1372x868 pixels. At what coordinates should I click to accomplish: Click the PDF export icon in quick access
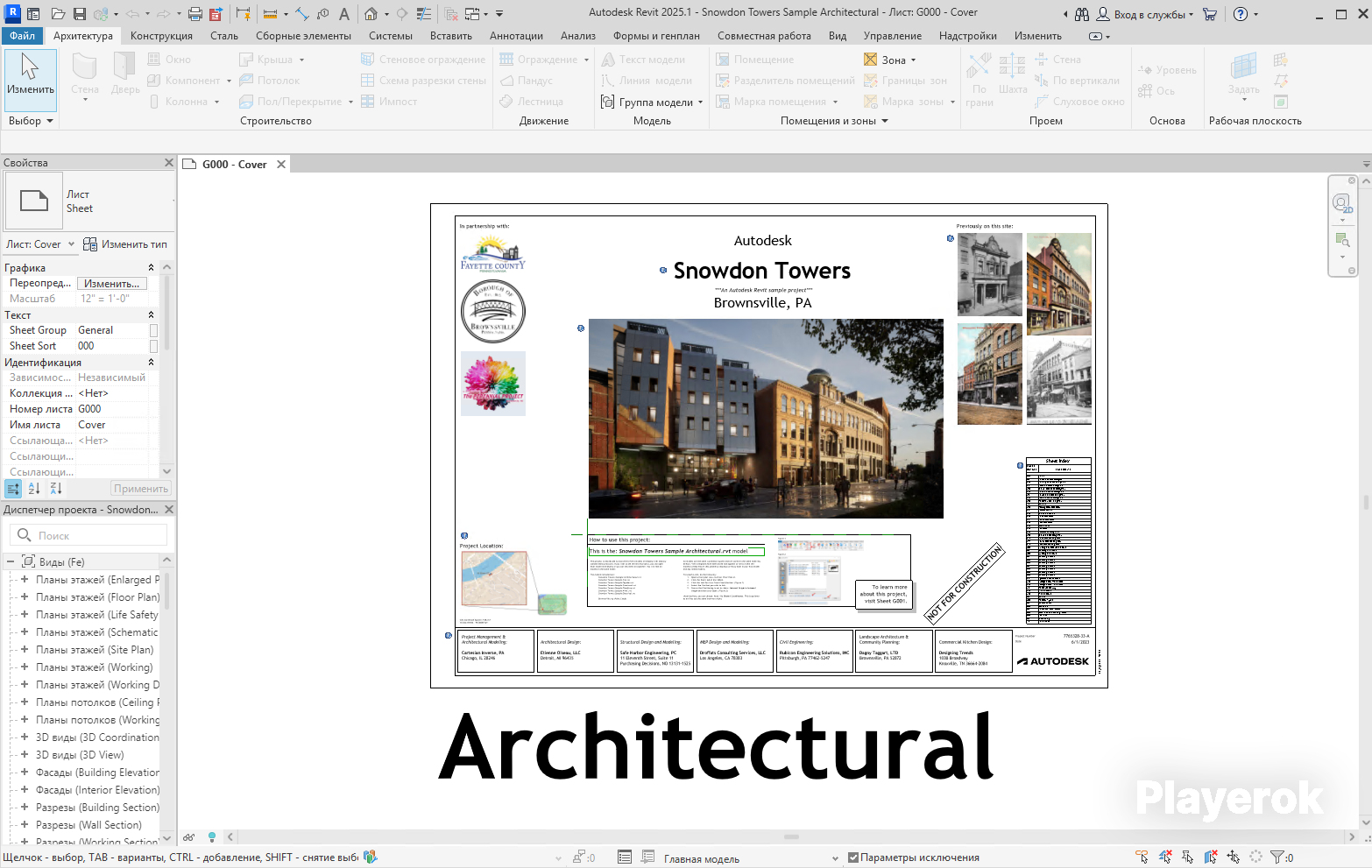pos(216,14)
